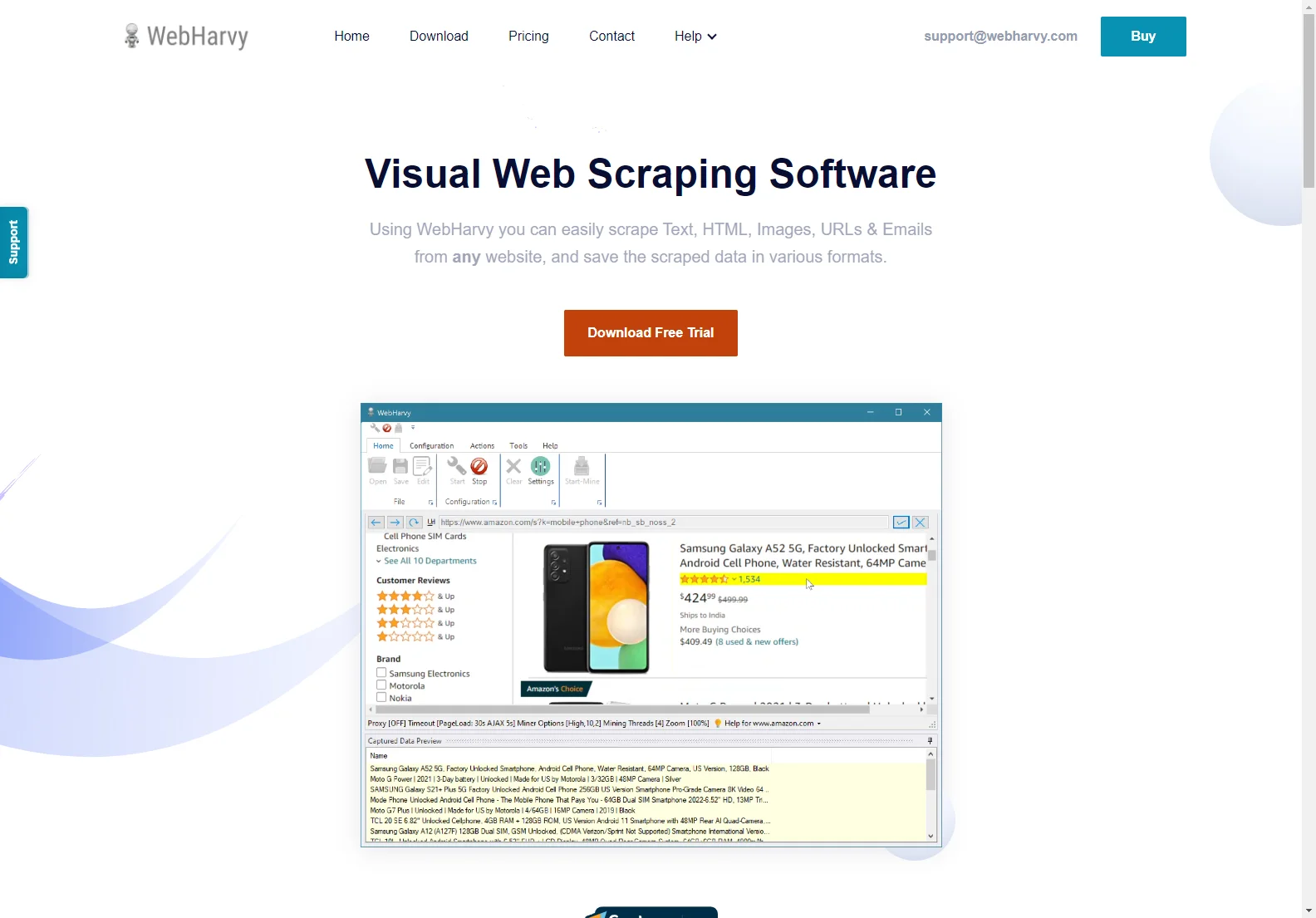
Task: Switch to the Actions ribbon tab
Action: pos(482,446)
